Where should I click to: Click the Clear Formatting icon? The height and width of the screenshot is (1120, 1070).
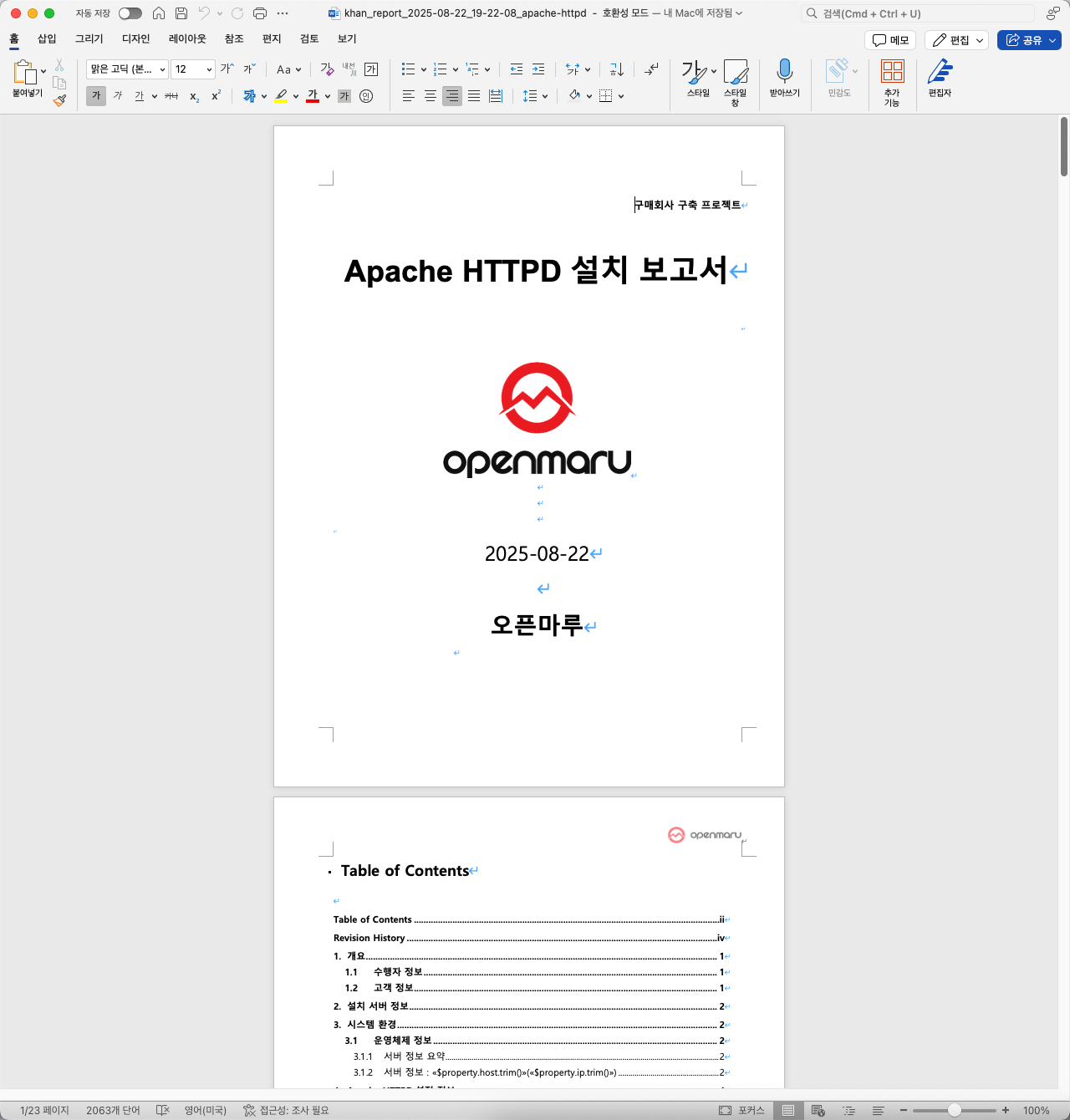327,69
